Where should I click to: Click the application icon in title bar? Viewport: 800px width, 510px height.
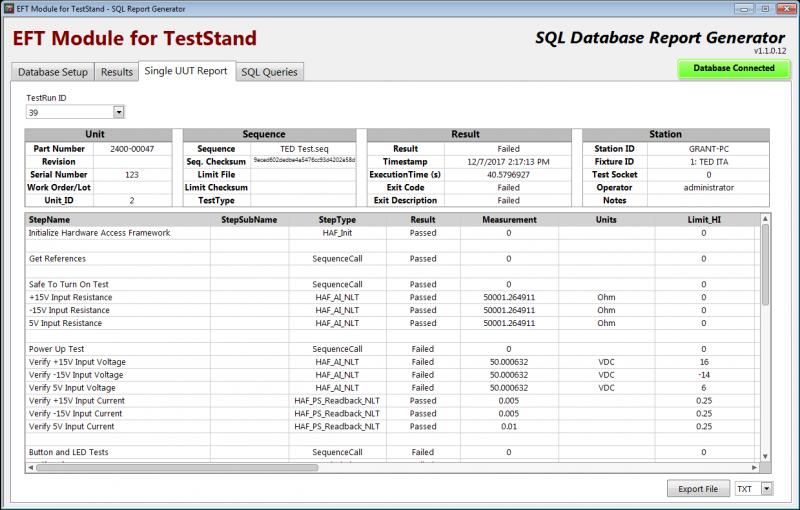9,9
